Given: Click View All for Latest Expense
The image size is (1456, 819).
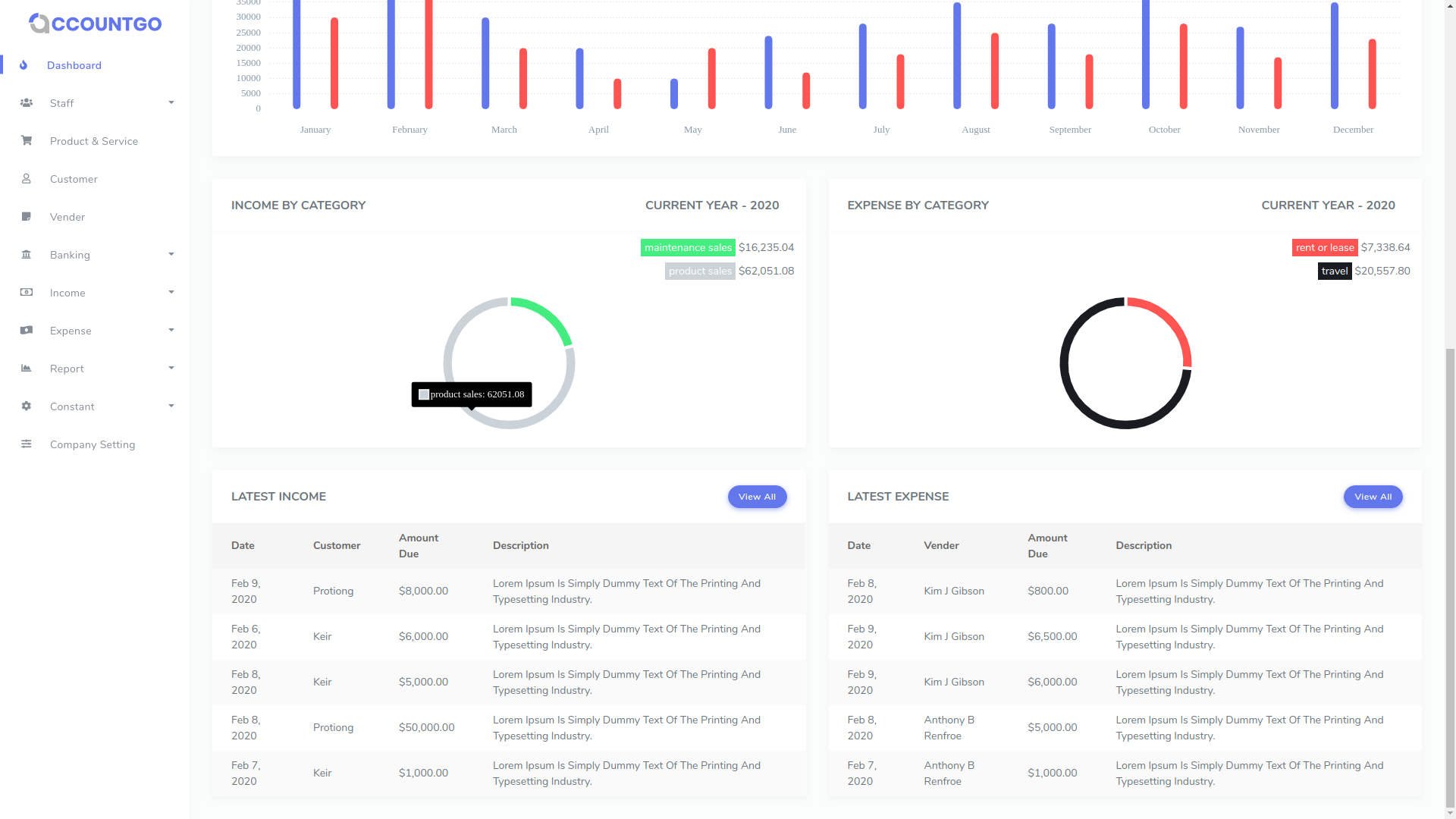Looking at the screenshot, I should 1373,497.
